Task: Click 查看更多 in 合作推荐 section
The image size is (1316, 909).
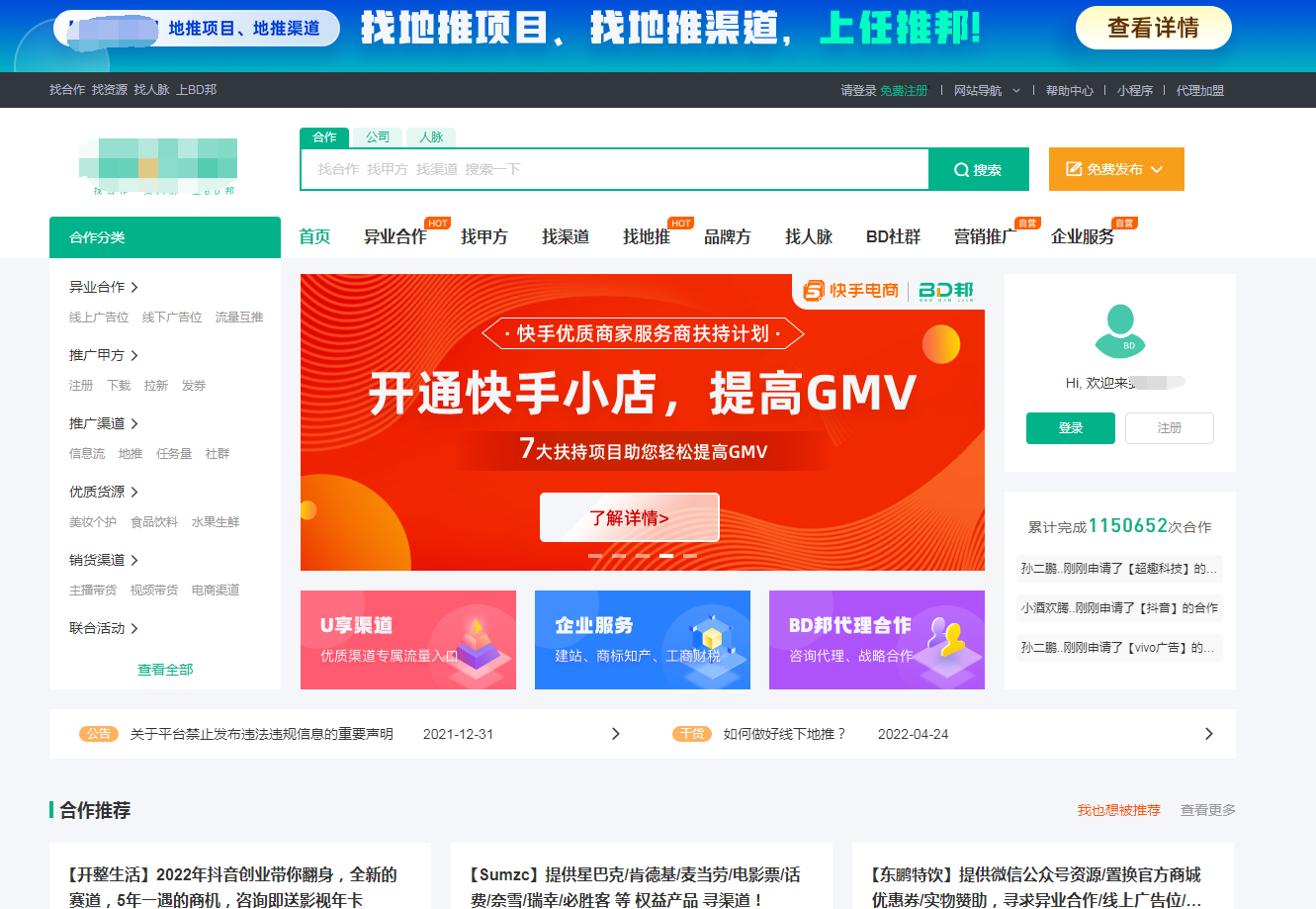Action: (x=1208, y=810)
